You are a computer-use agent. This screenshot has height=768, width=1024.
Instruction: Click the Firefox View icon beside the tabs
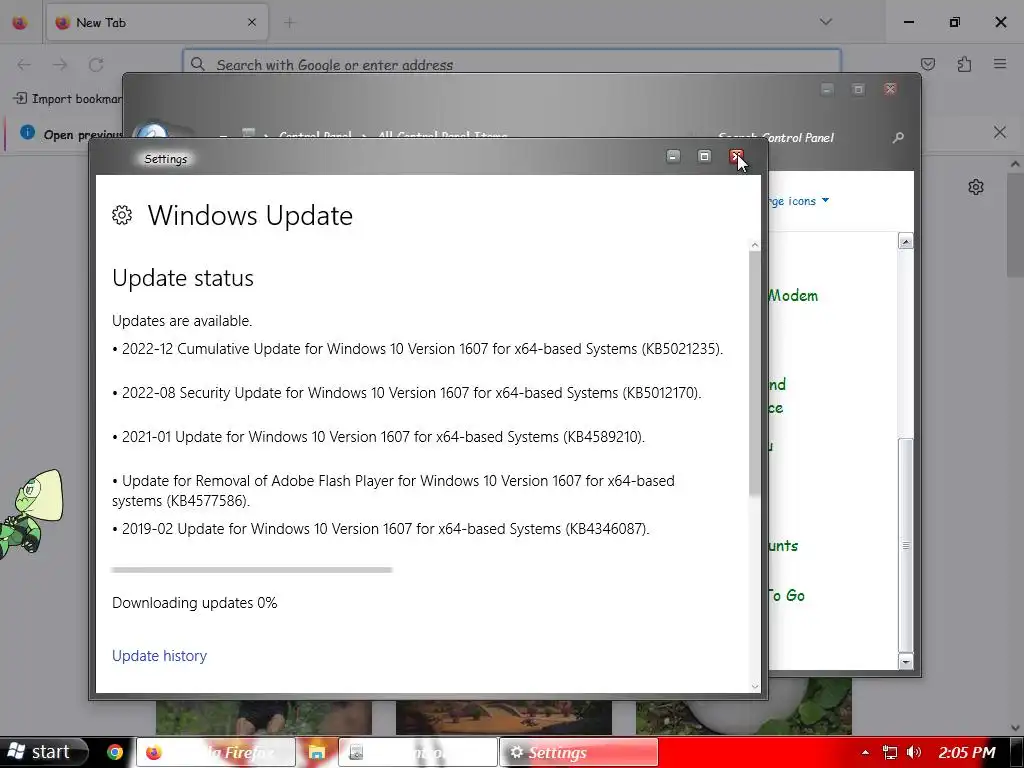tap(20, 23)
